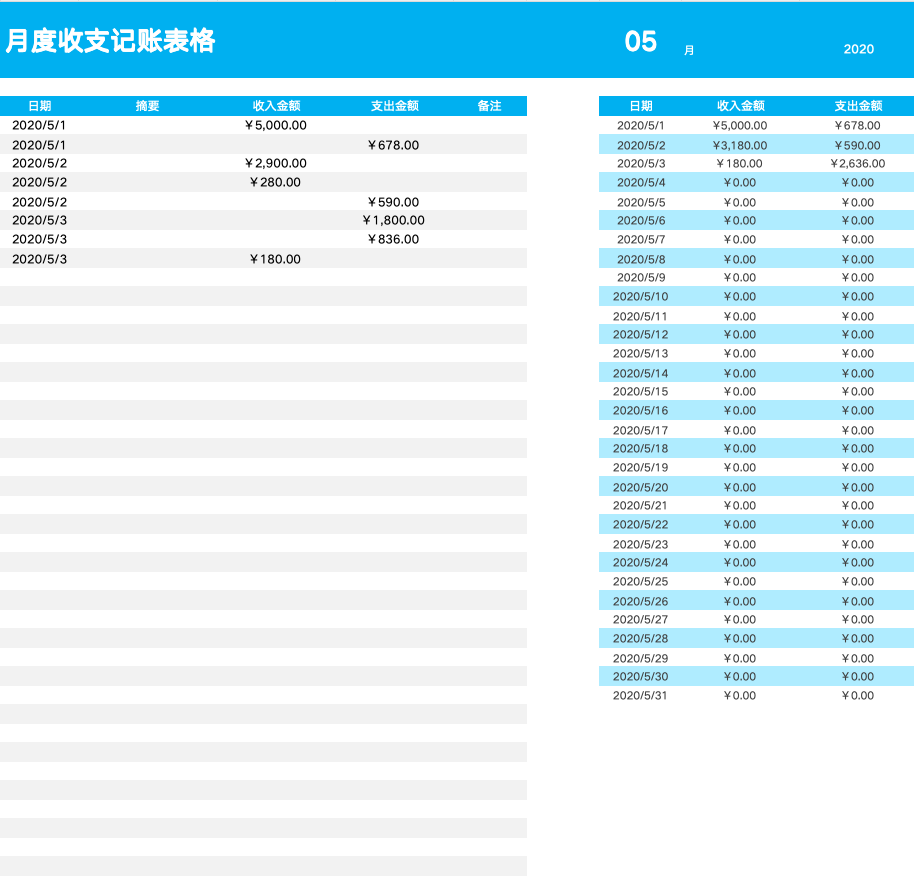Screen dimensions: 914x887
Task: Select summary date 2020/5/11
Action: (640, 317)
